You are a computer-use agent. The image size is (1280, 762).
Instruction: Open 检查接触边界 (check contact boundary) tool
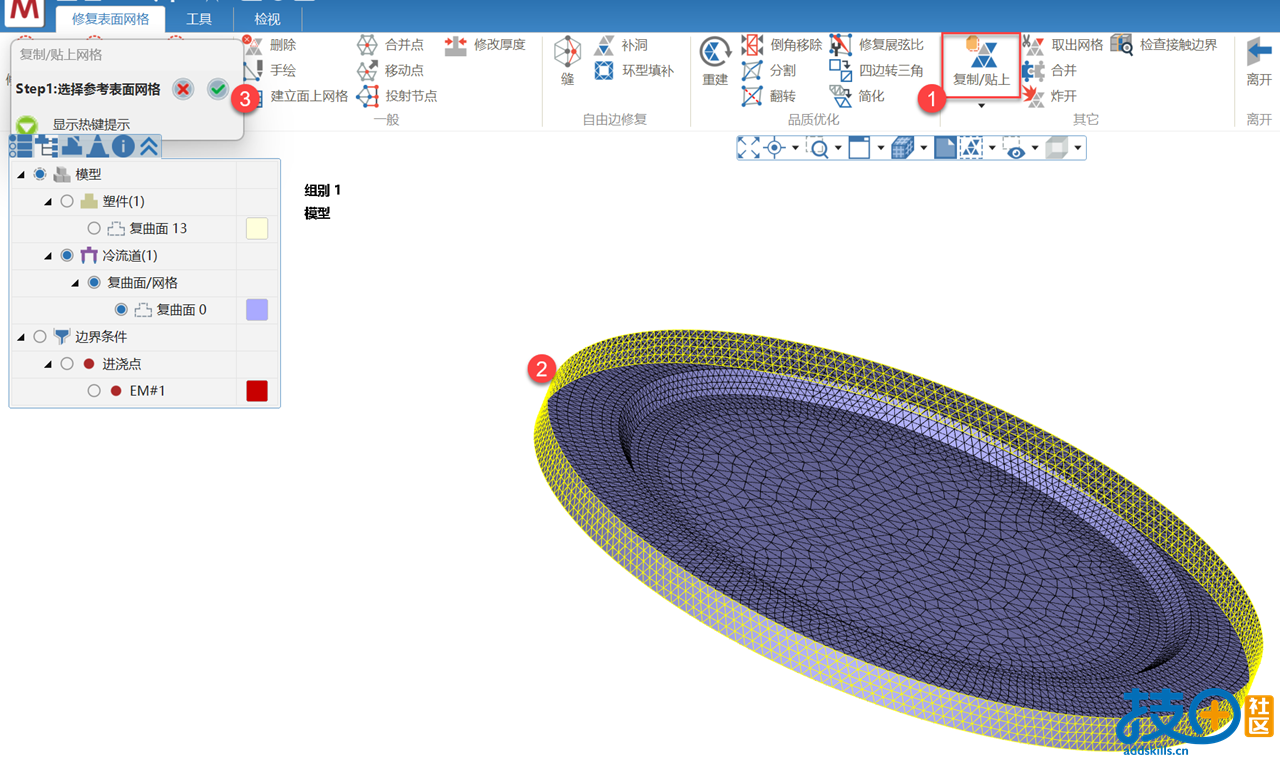coord(1165,45)
